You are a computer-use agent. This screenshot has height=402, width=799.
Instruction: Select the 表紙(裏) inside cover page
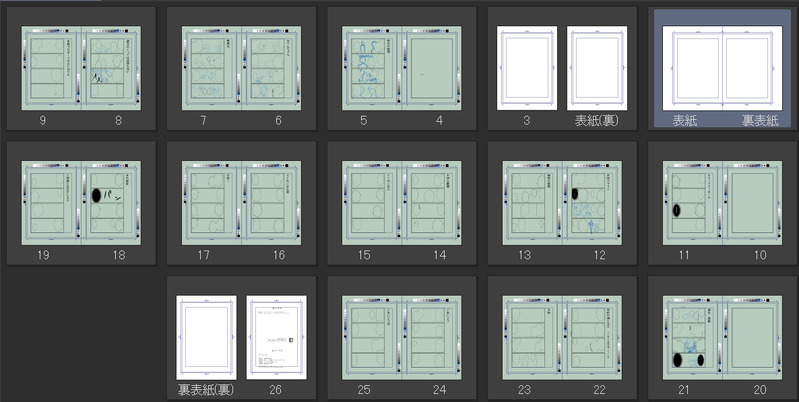(x=597, y=68)
